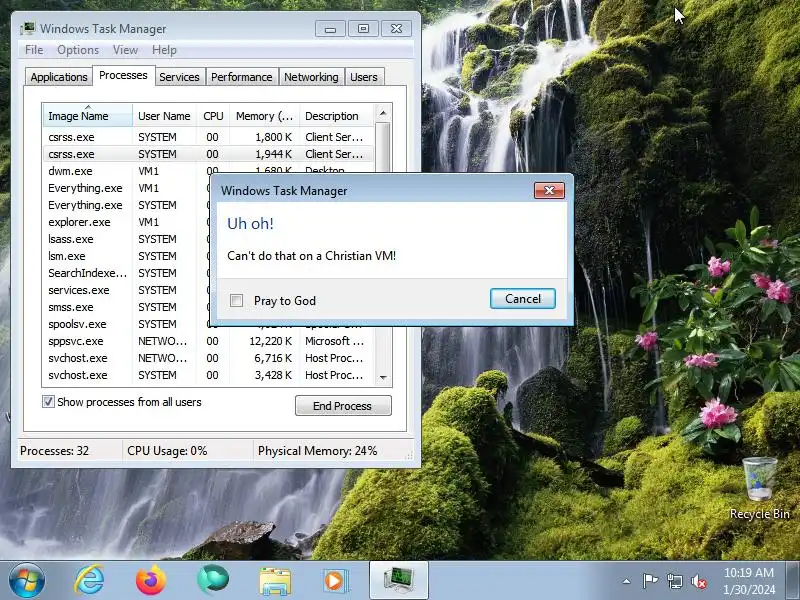Image resolution: width=800 pixels, height=600 pixels.
Task: Switch to the Performance tab
Action: coord(241,77)
